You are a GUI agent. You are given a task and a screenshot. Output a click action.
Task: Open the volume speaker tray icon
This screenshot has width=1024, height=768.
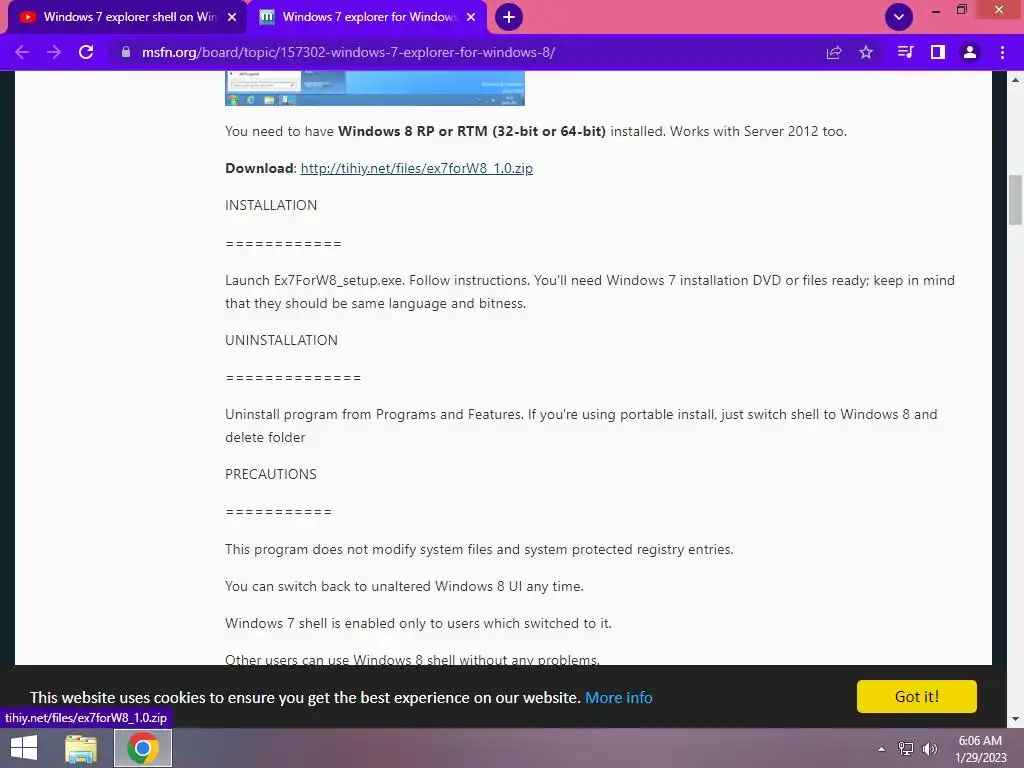coord(929,749)
